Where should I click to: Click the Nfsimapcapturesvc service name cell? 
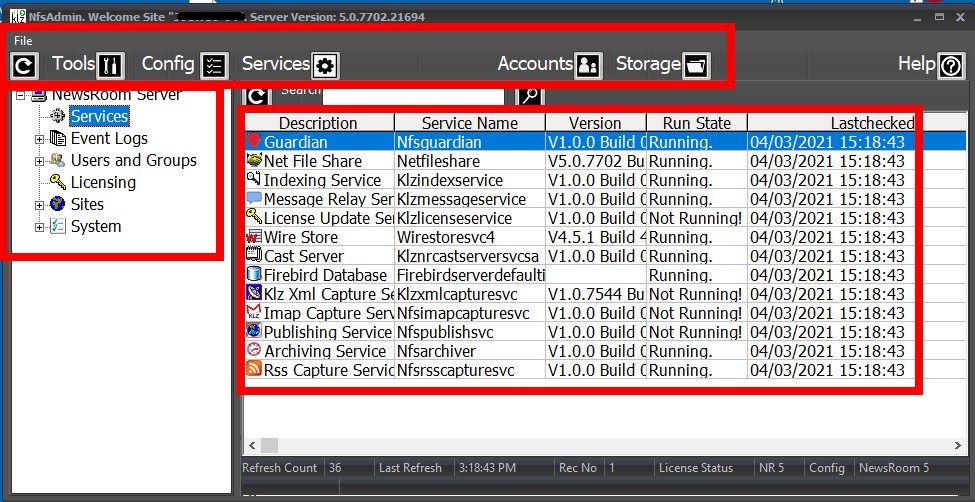tap(470, 313)
